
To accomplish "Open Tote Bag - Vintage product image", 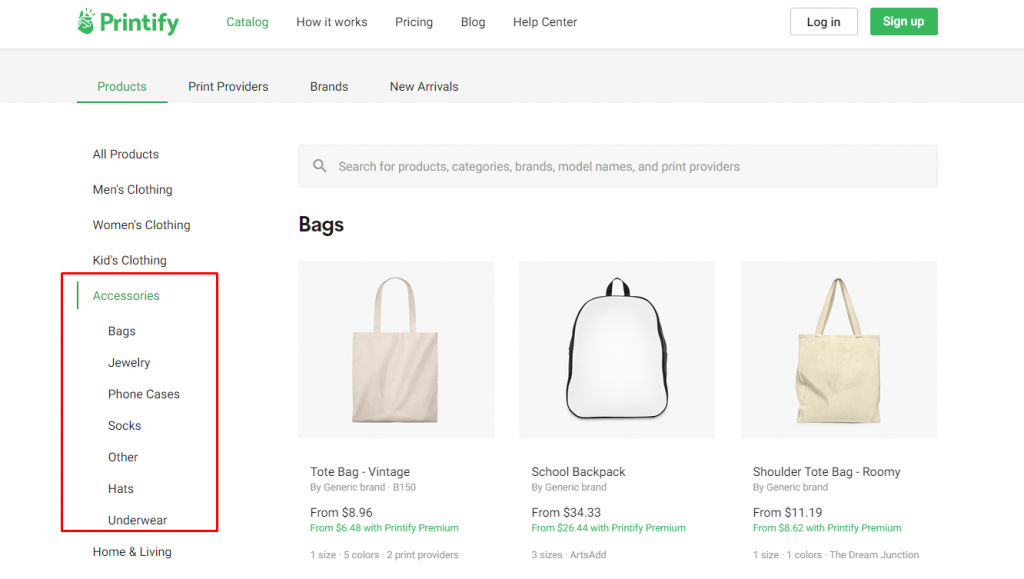I will click(x=396, y=350).
